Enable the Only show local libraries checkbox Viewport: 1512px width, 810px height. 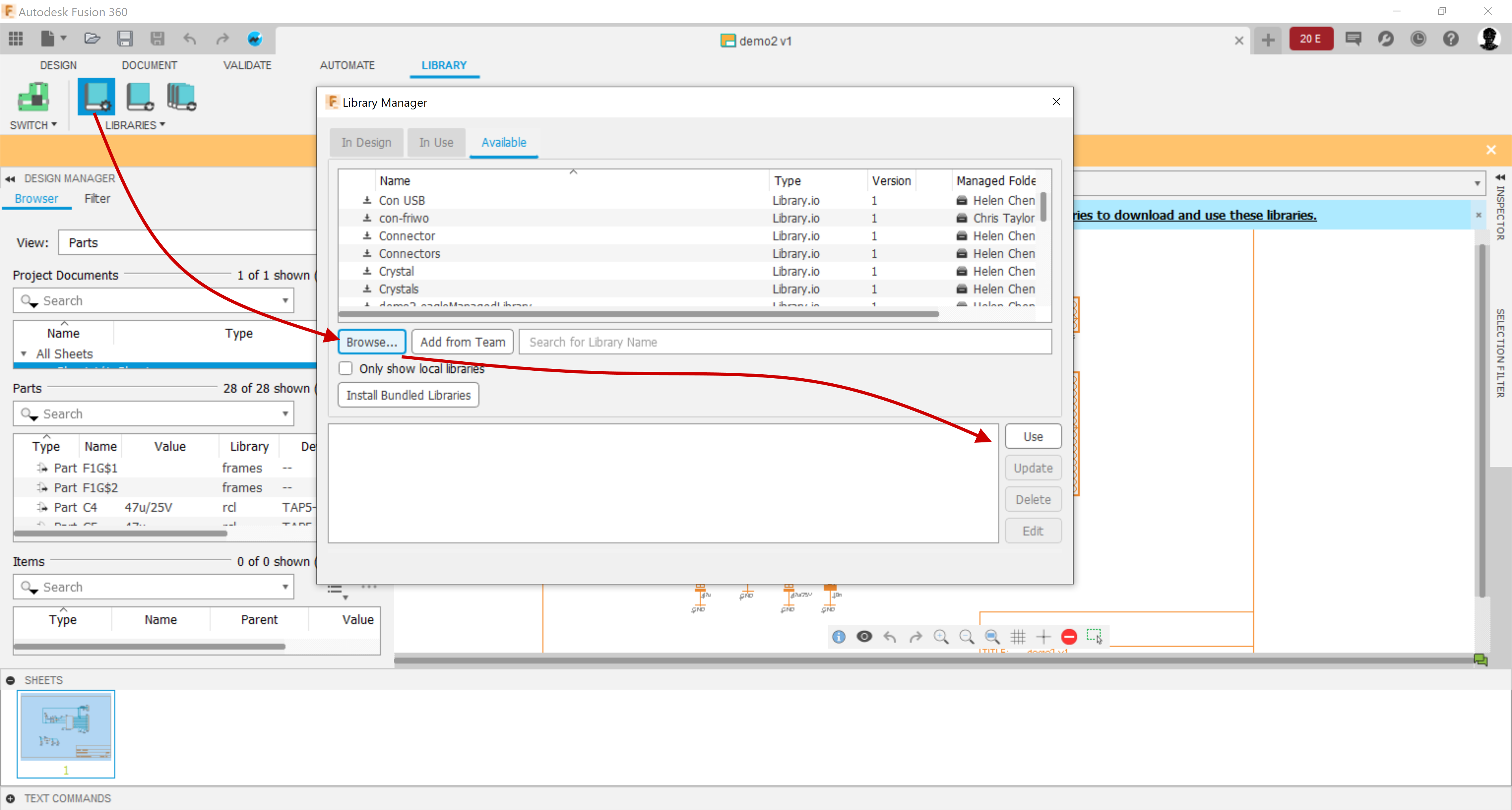[346, 368]
